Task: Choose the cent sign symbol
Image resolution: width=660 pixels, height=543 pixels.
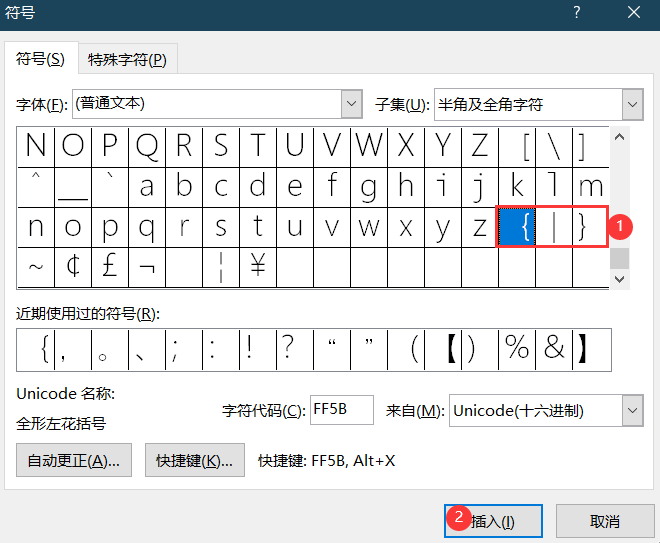Action: [x=73, y=267]
